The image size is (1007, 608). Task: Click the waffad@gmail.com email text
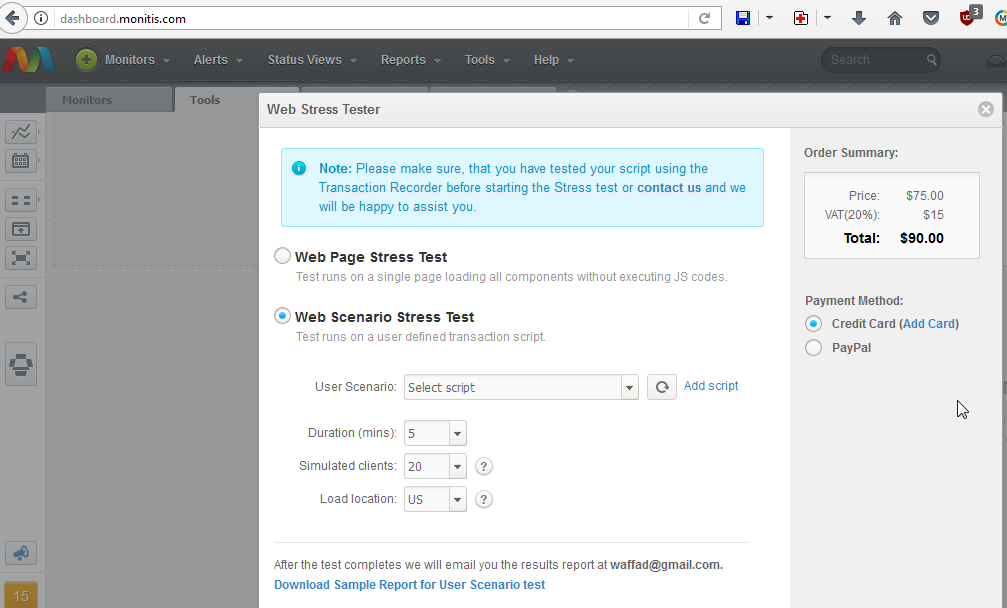coord(666,565)
